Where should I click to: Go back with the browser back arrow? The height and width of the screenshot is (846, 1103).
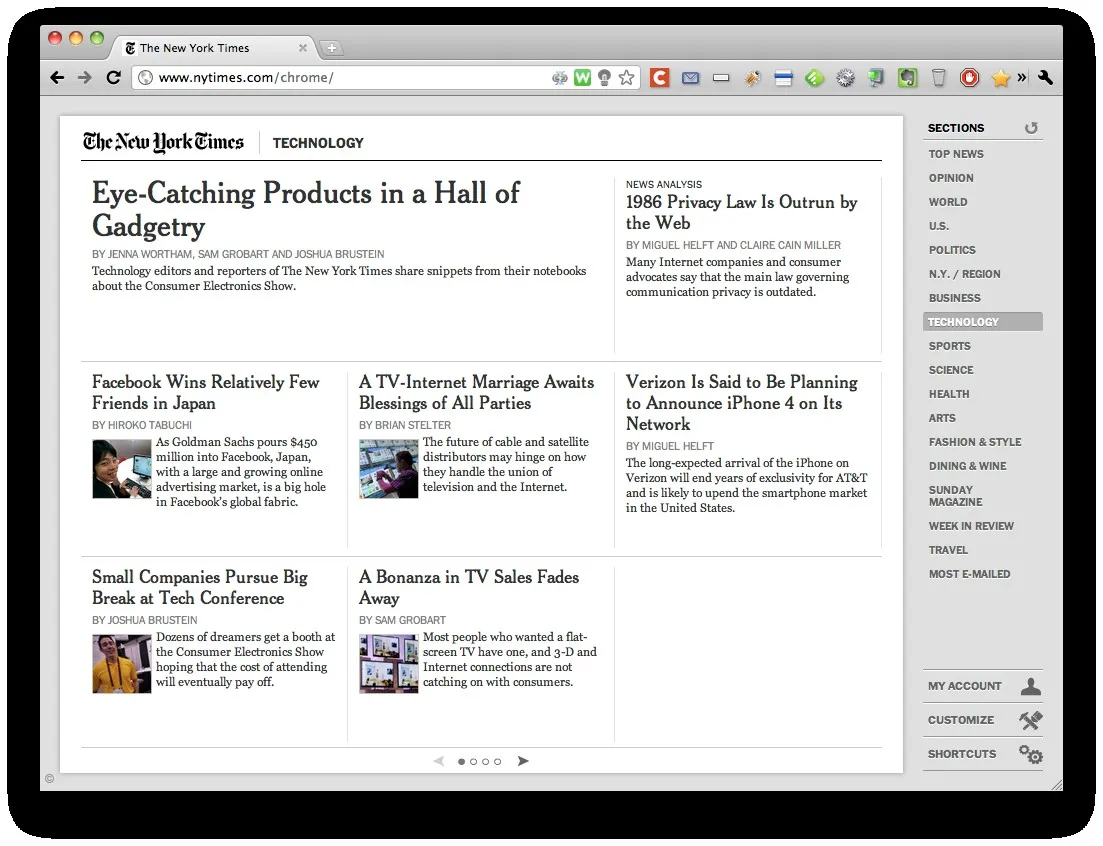tap(58, 77)
